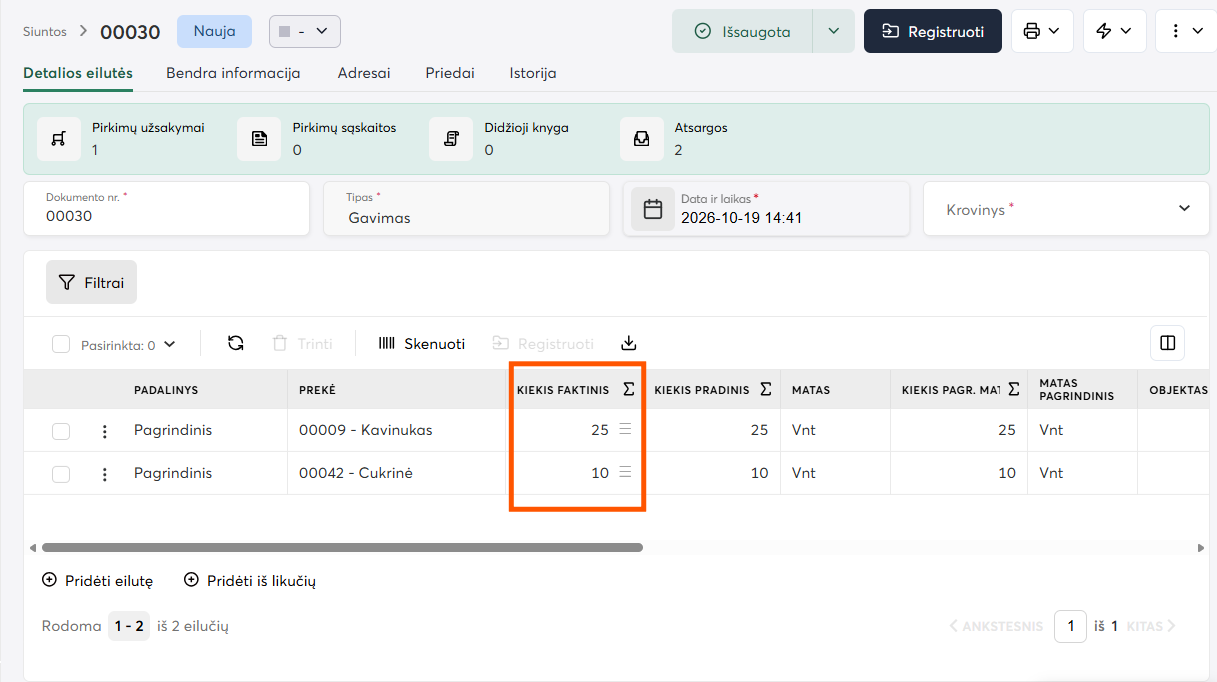Click Pridėti iš likučių
The width and height of the screenshot is (1217, 682).
(x=250, y=580)
